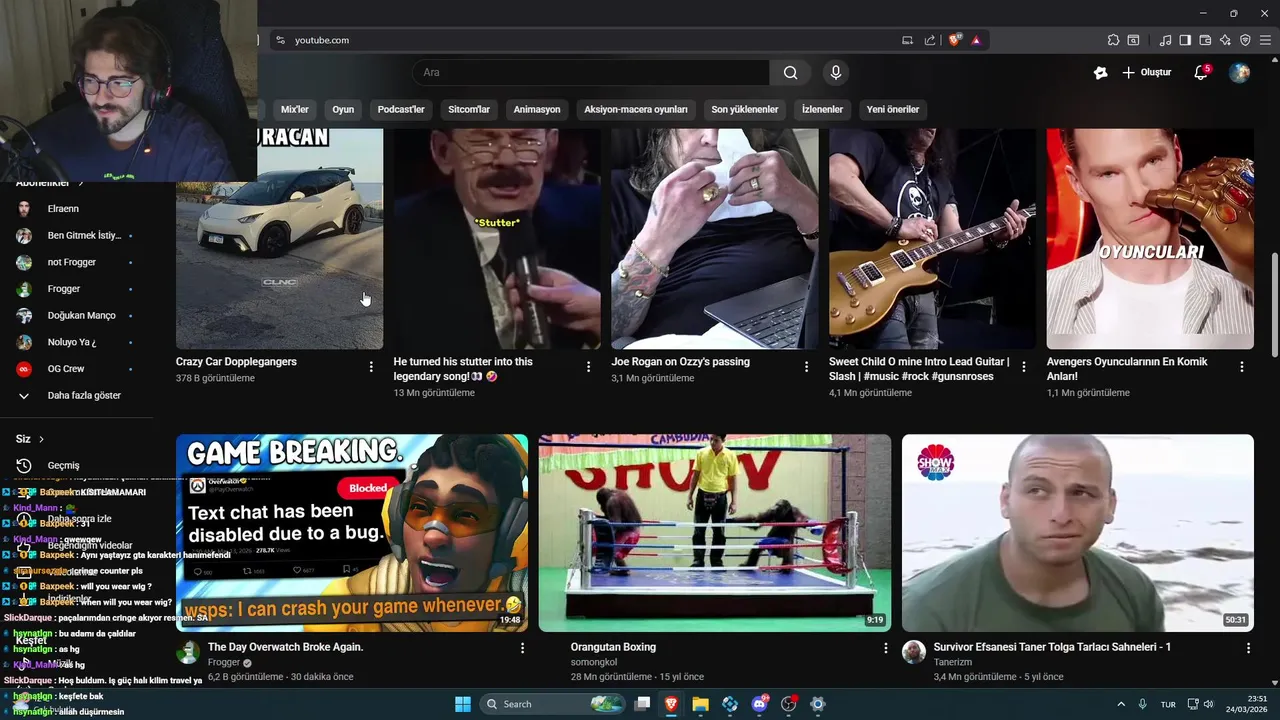This screenshot has height=720, width=1280.
Task: Select the Oyun filter chip
Action: pyautogui.click(x=343, y=109)
